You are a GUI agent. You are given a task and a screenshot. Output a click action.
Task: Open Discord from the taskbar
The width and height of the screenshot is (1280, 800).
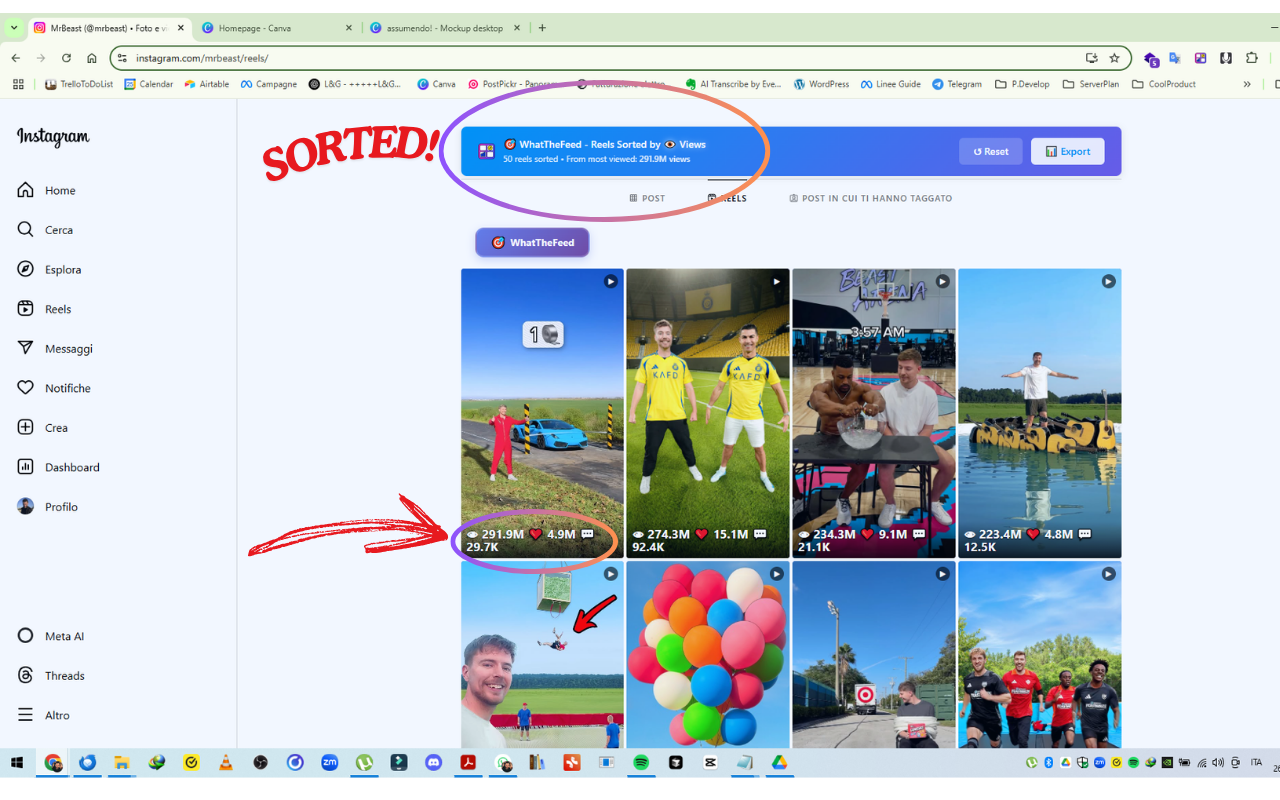point(433,762)
